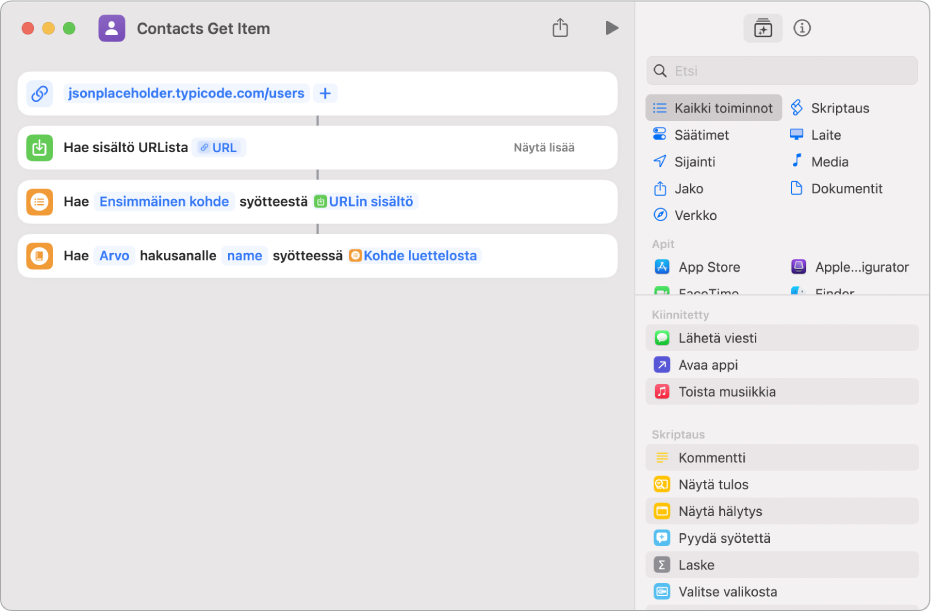The image size is (931, 612).
Task: Add the Laske action
Action: [782, 565]
